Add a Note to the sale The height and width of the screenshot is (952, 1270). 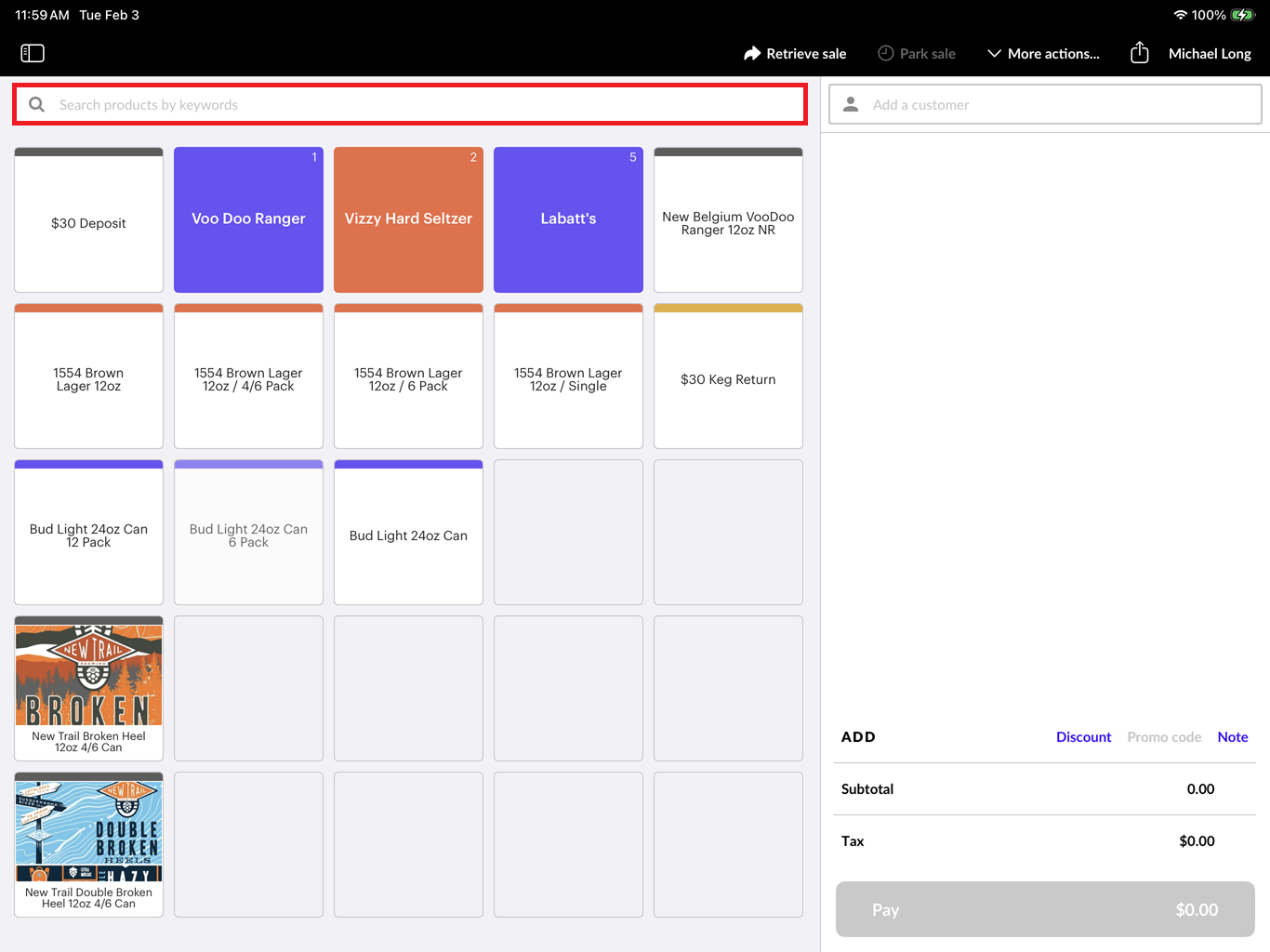tap(1233, 737)
